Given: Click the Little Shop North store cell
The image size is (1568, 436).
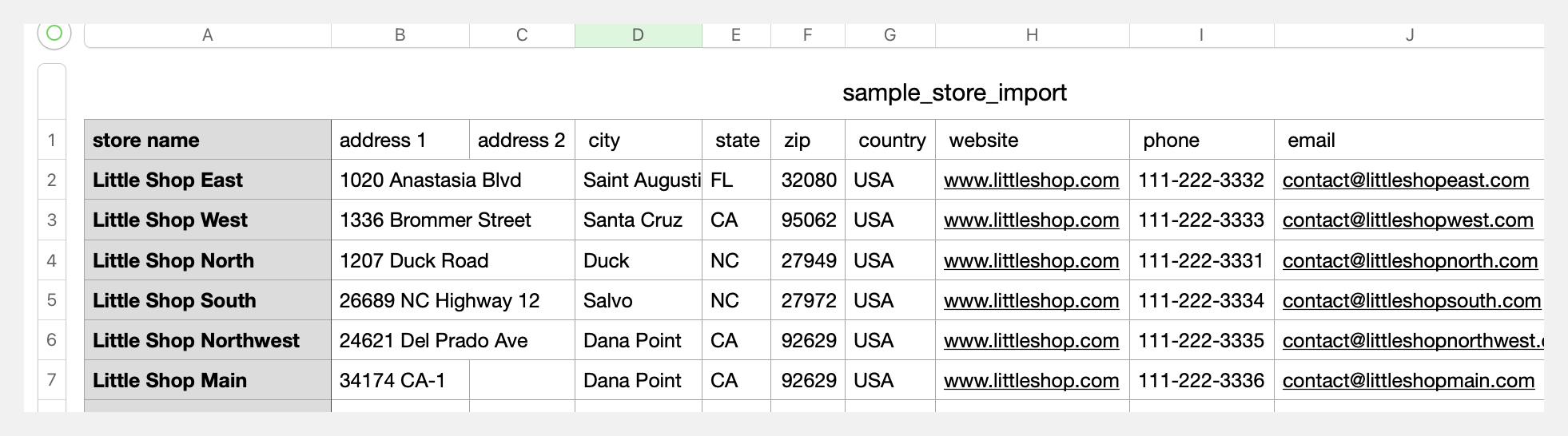Looking at the screenshot, I should coord(173,261).
